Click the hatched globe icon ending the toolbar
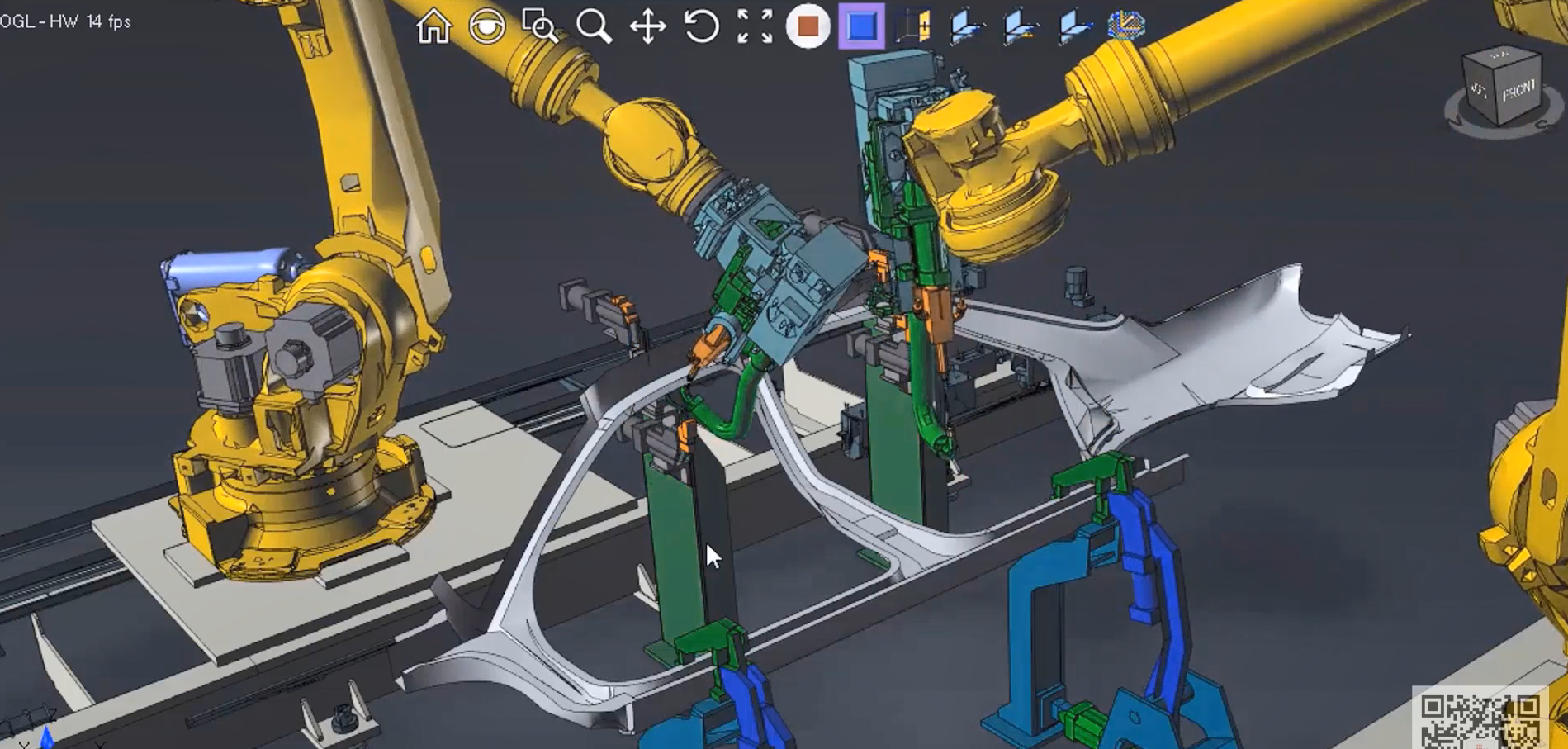This screenshot has width=1568, height=749. point(1126,26)
